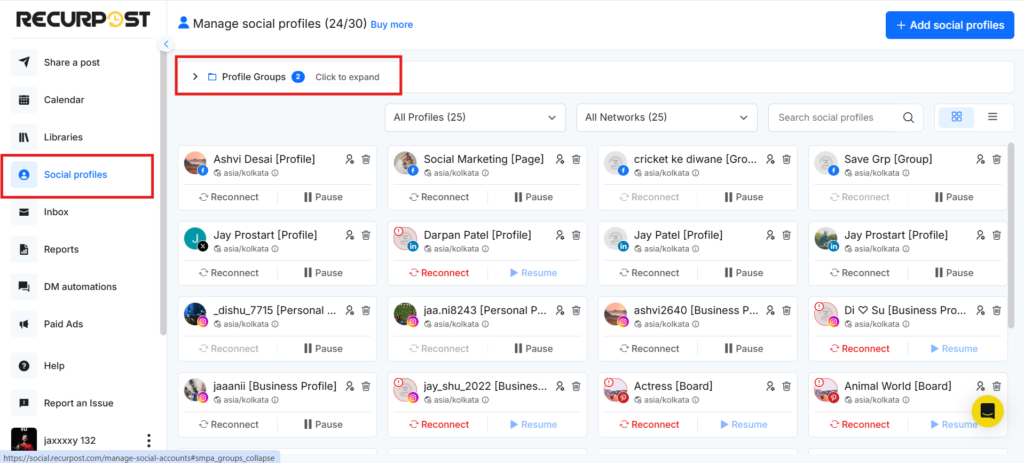Click assign-user icon on Save Grp card
This screenshot has height=463, width=1024.
tap(980, 159)
